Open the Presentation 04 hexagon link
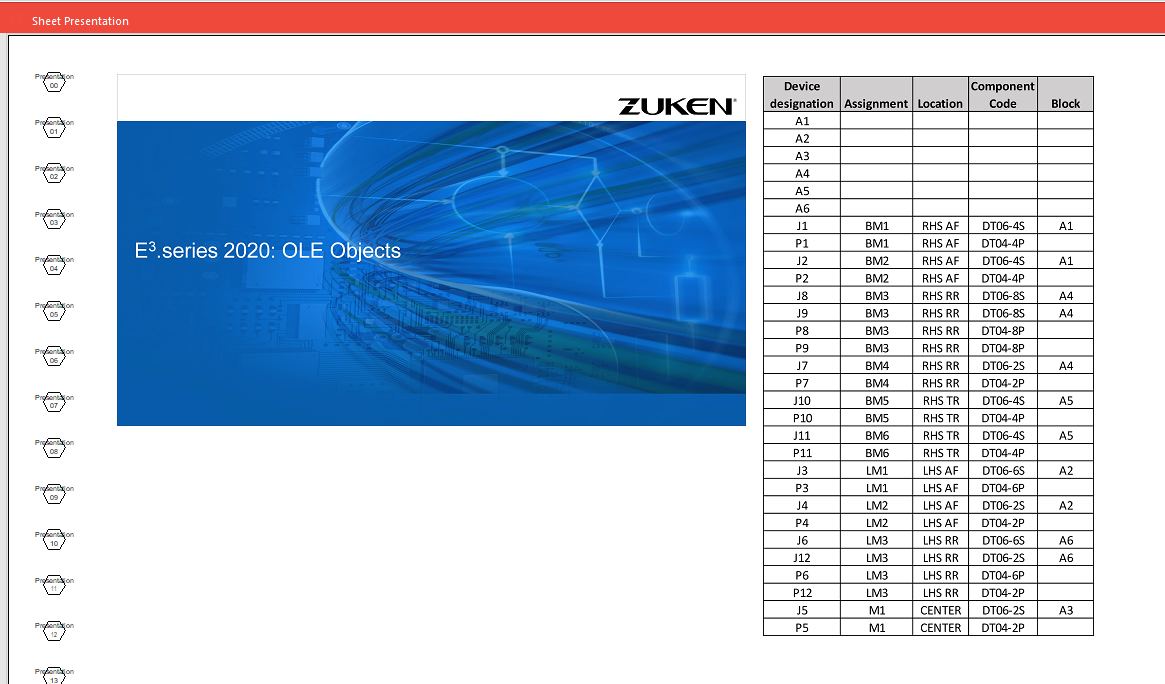The image size is (1165, 684). click(x=54, y=264)
